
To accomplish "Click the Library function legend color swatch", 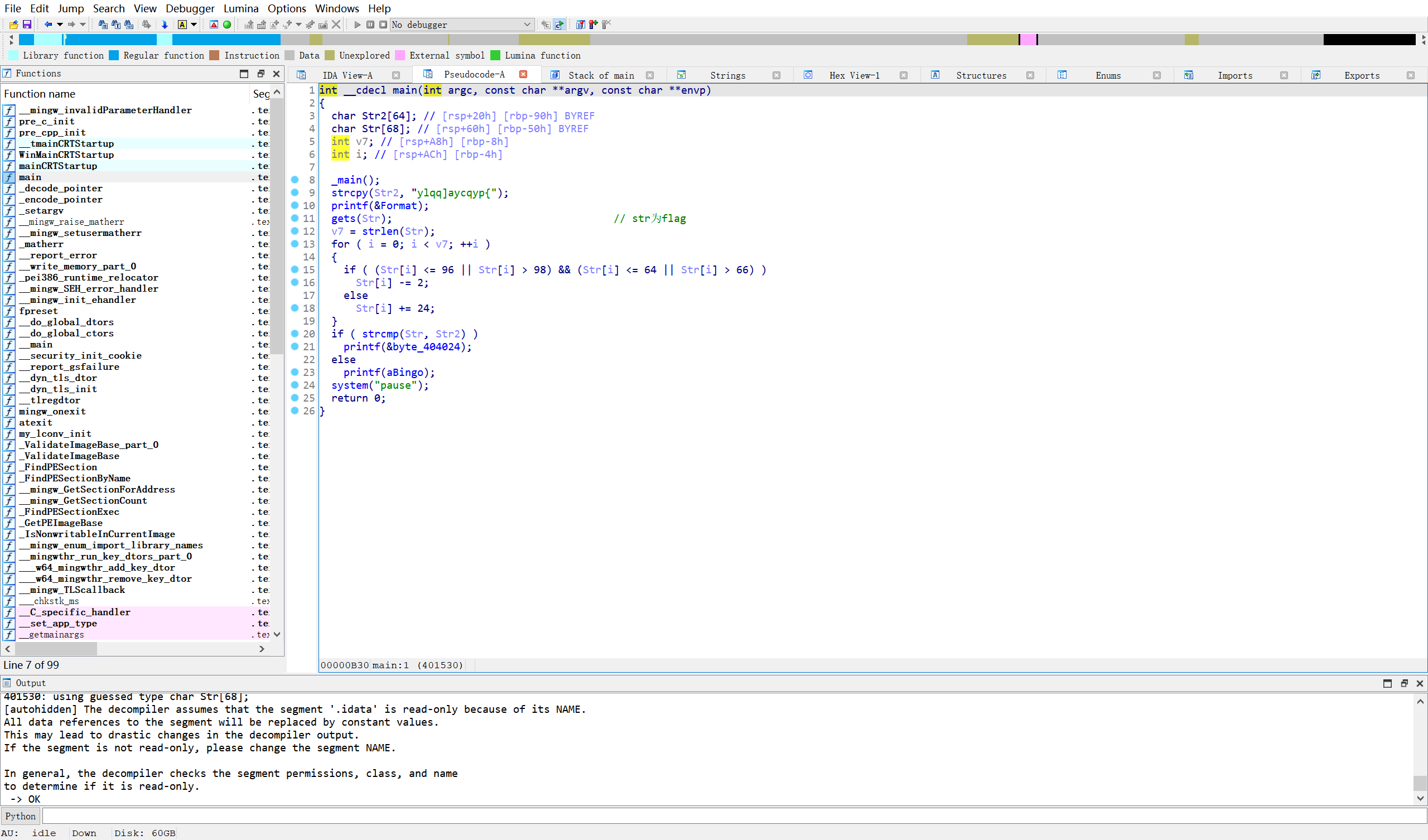I will (x=12, y=55).
